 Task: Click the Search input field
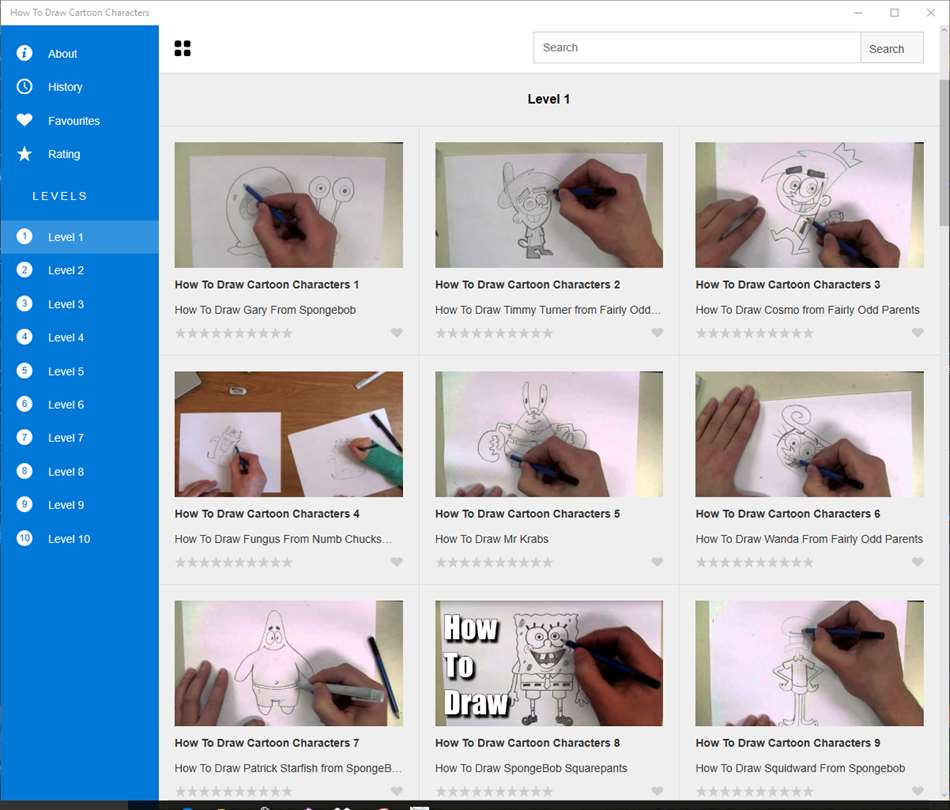point(697,48)
